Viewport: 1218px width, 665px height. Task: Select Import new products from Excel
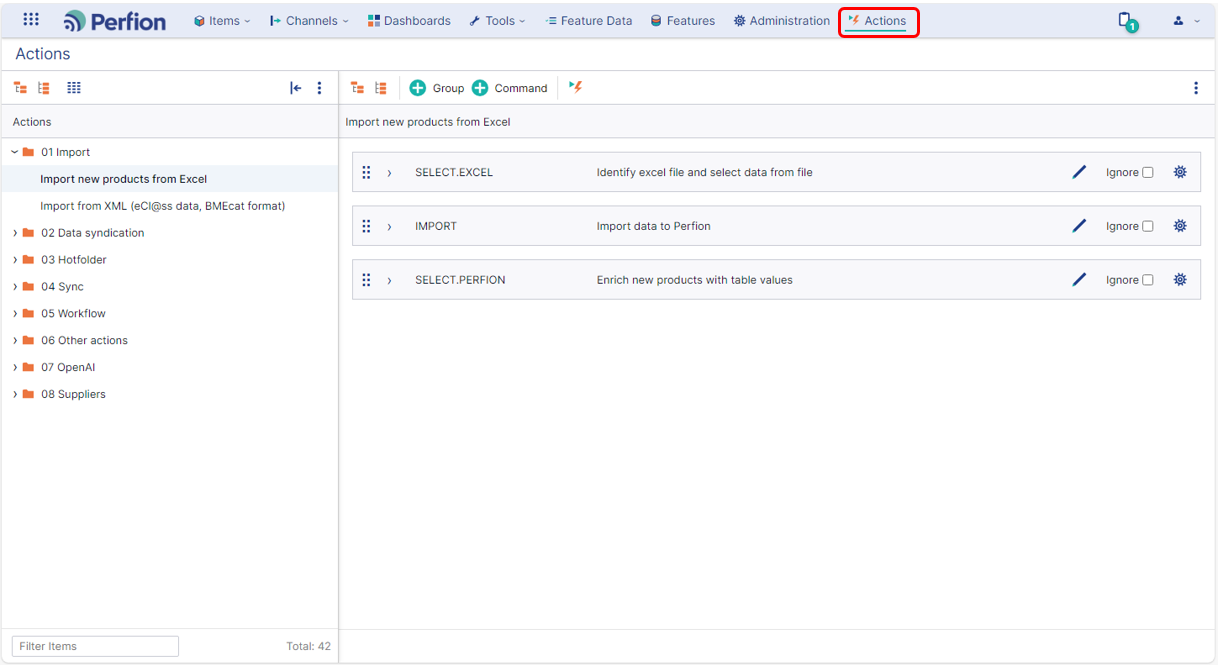[123, 179]
